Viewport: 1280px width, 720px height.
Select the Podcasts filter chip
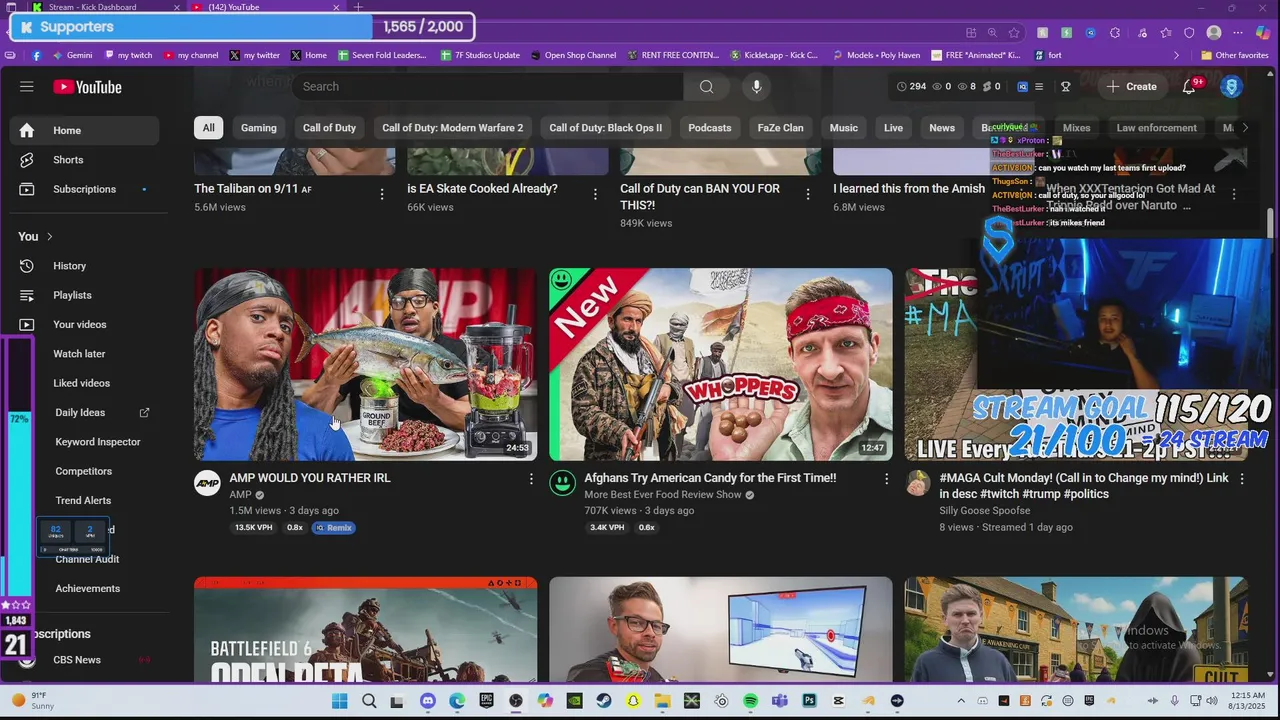tap(709, 128)
